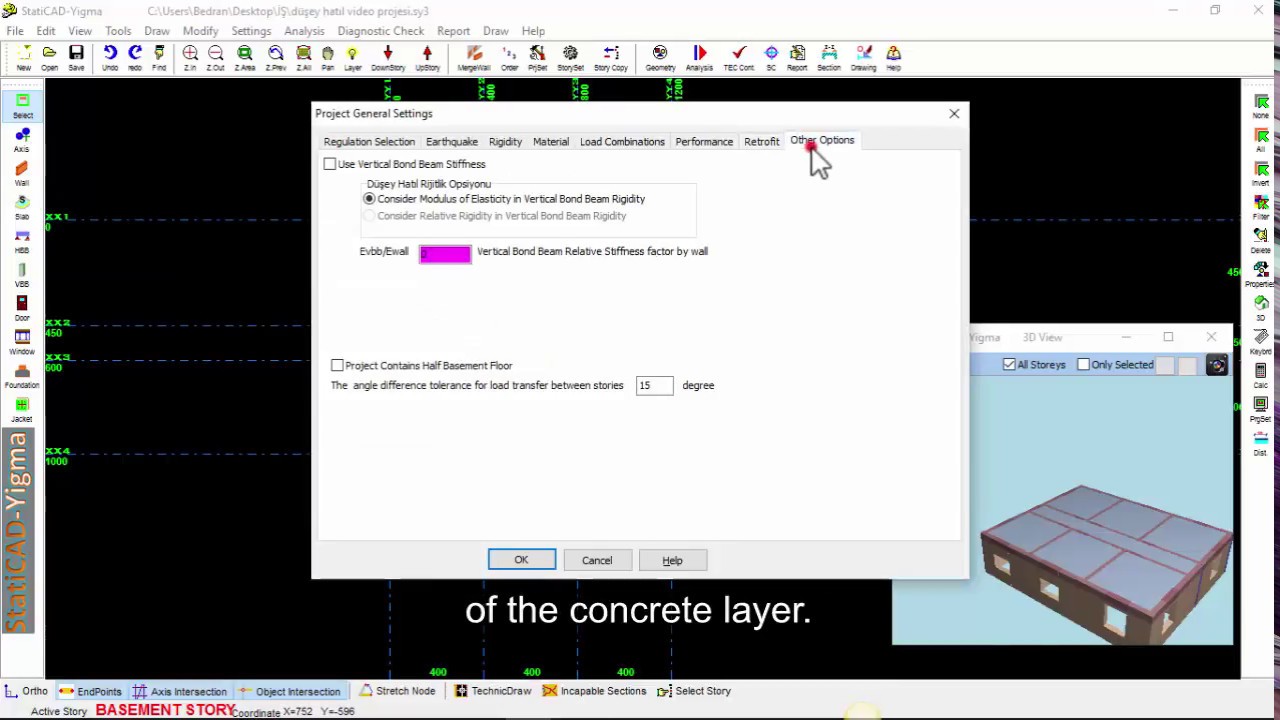
Task: Open the Report toolbar icon
Action: click(797, 57)
